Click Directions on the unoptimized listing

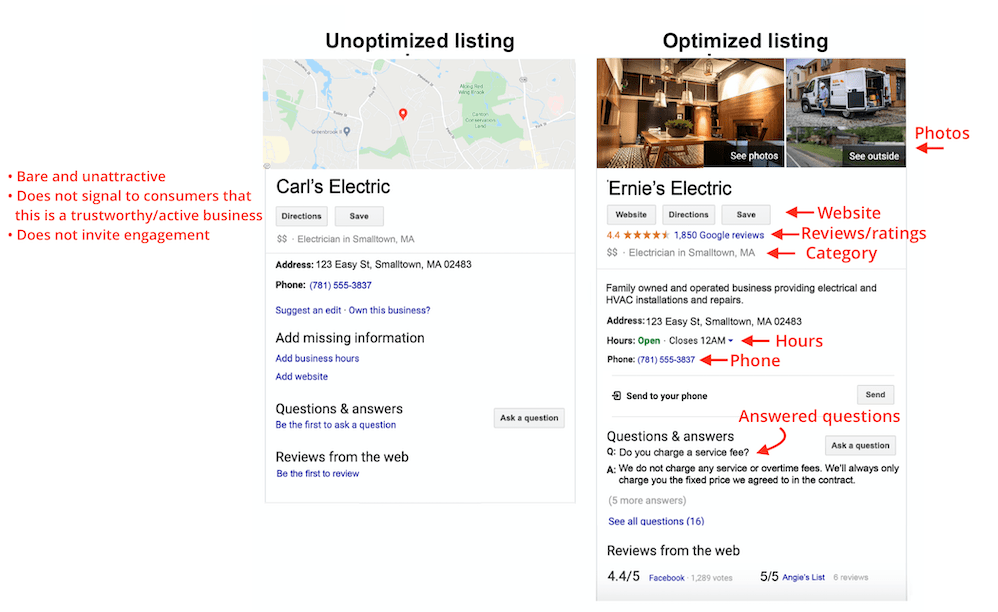[x=301, y=215]
